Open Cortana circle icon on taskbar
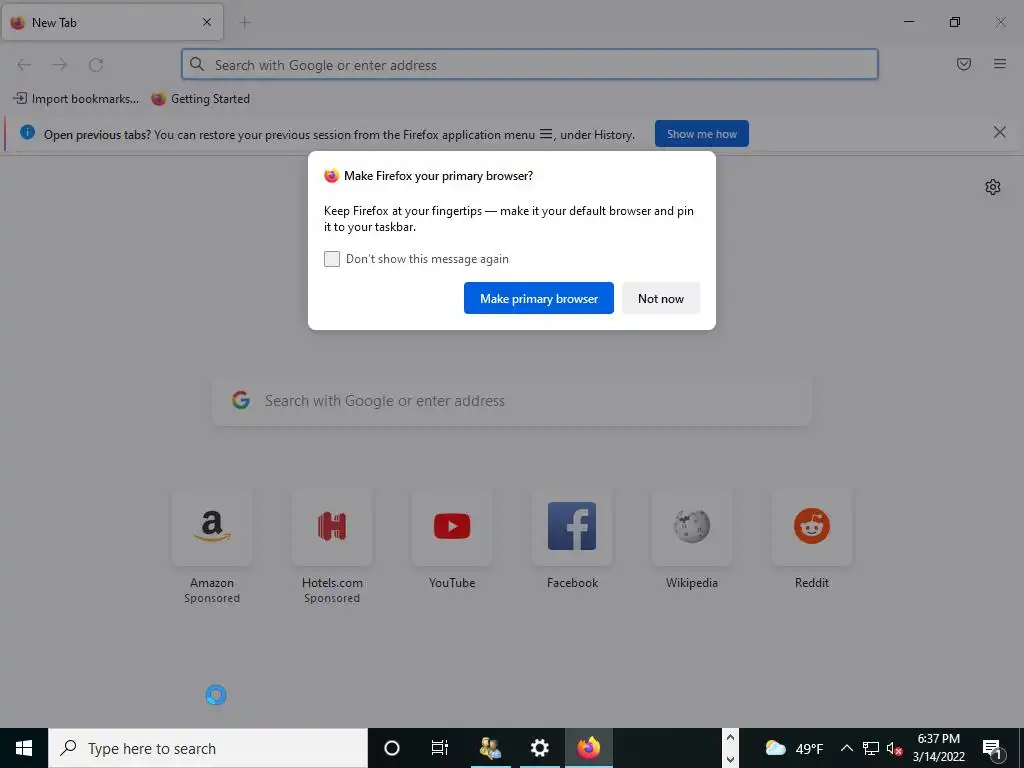 pyautogui.click(x=392, y=748)
